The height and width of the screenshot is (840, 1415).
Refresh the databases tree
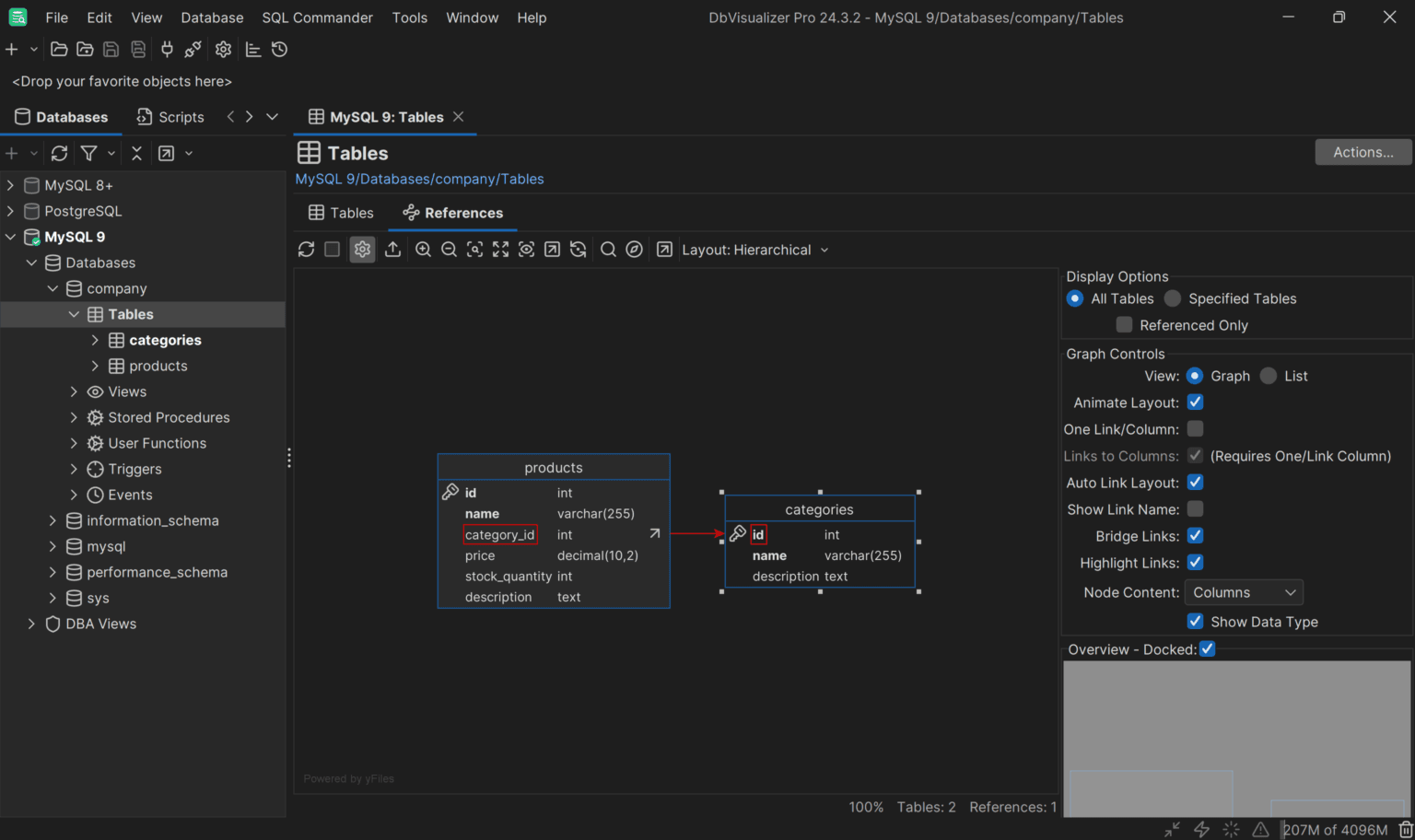[x=60, y=153]
